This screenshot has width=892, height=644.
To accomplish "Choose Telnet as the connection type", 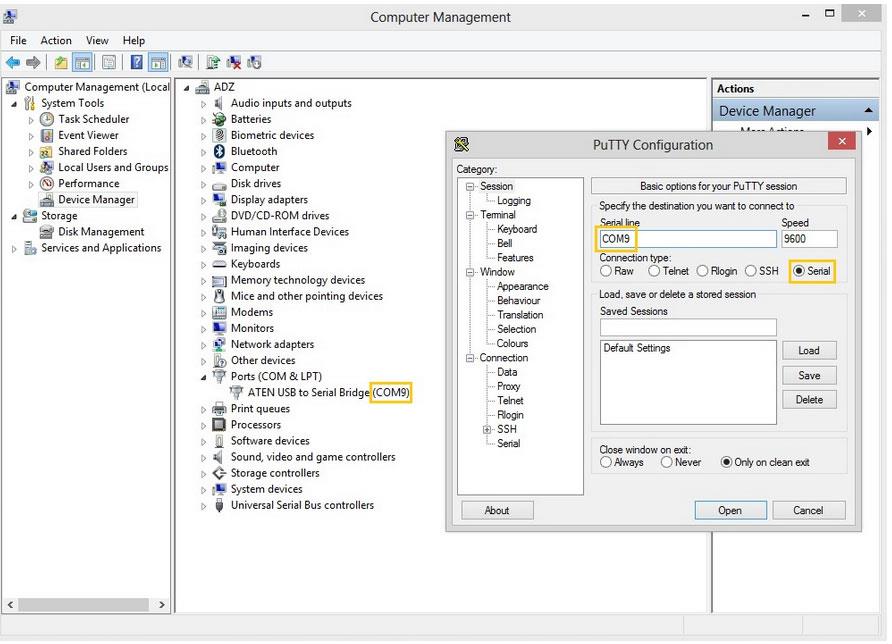I will tap(655, 271).
